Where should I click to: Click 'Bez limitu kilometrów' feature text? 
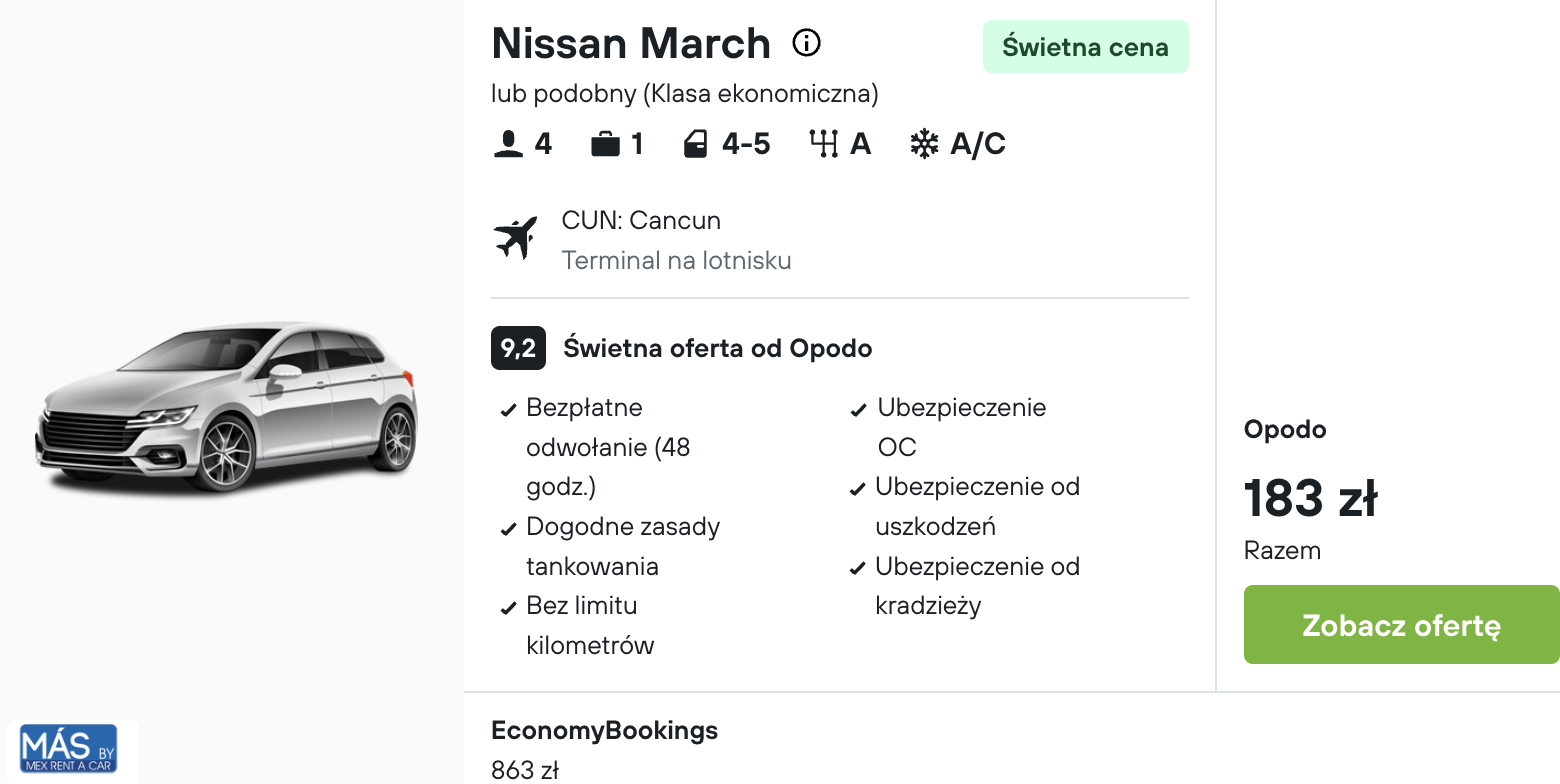click(x=590, y=625)
